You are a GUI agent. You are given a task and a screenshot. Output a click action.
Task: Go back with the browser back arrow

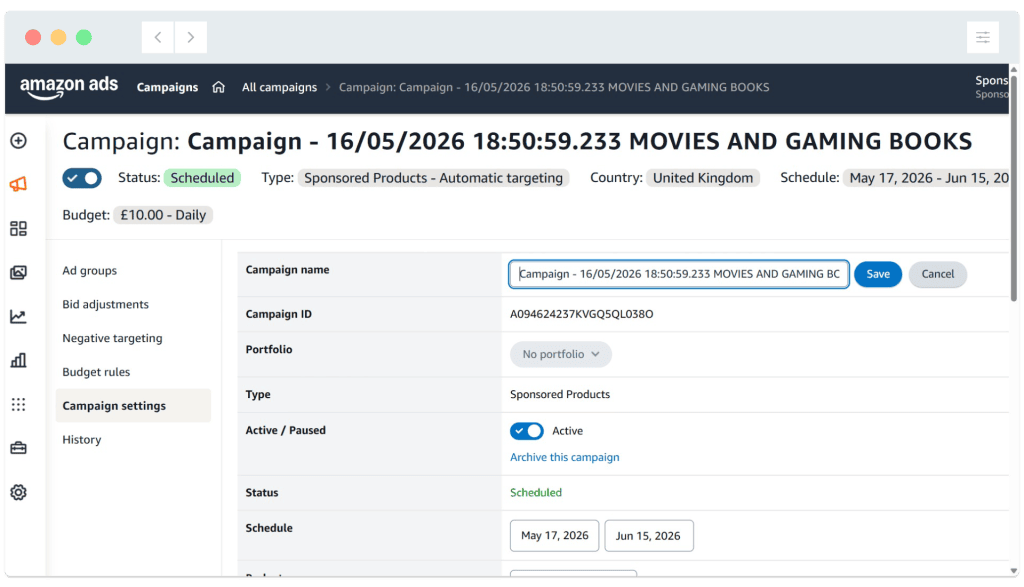pos(158,37)
